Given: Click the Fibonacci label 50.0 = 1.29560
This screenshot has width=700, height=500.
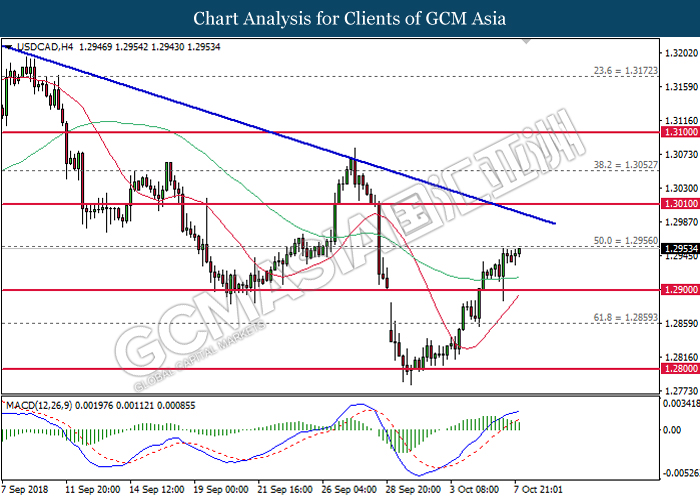Looking at the screenshot, I should coord(625,241).
